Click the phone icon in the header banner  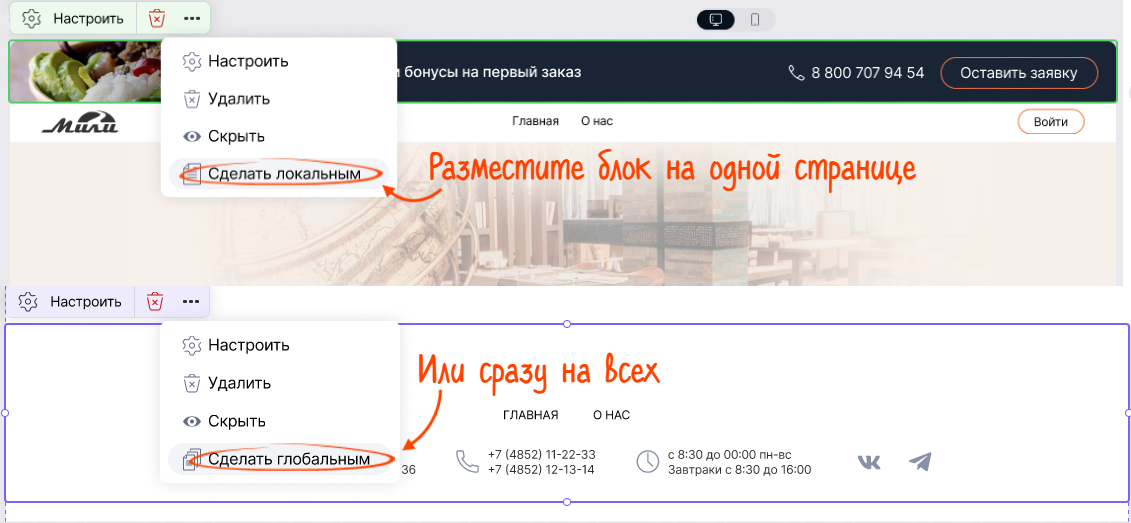point(796,73)
